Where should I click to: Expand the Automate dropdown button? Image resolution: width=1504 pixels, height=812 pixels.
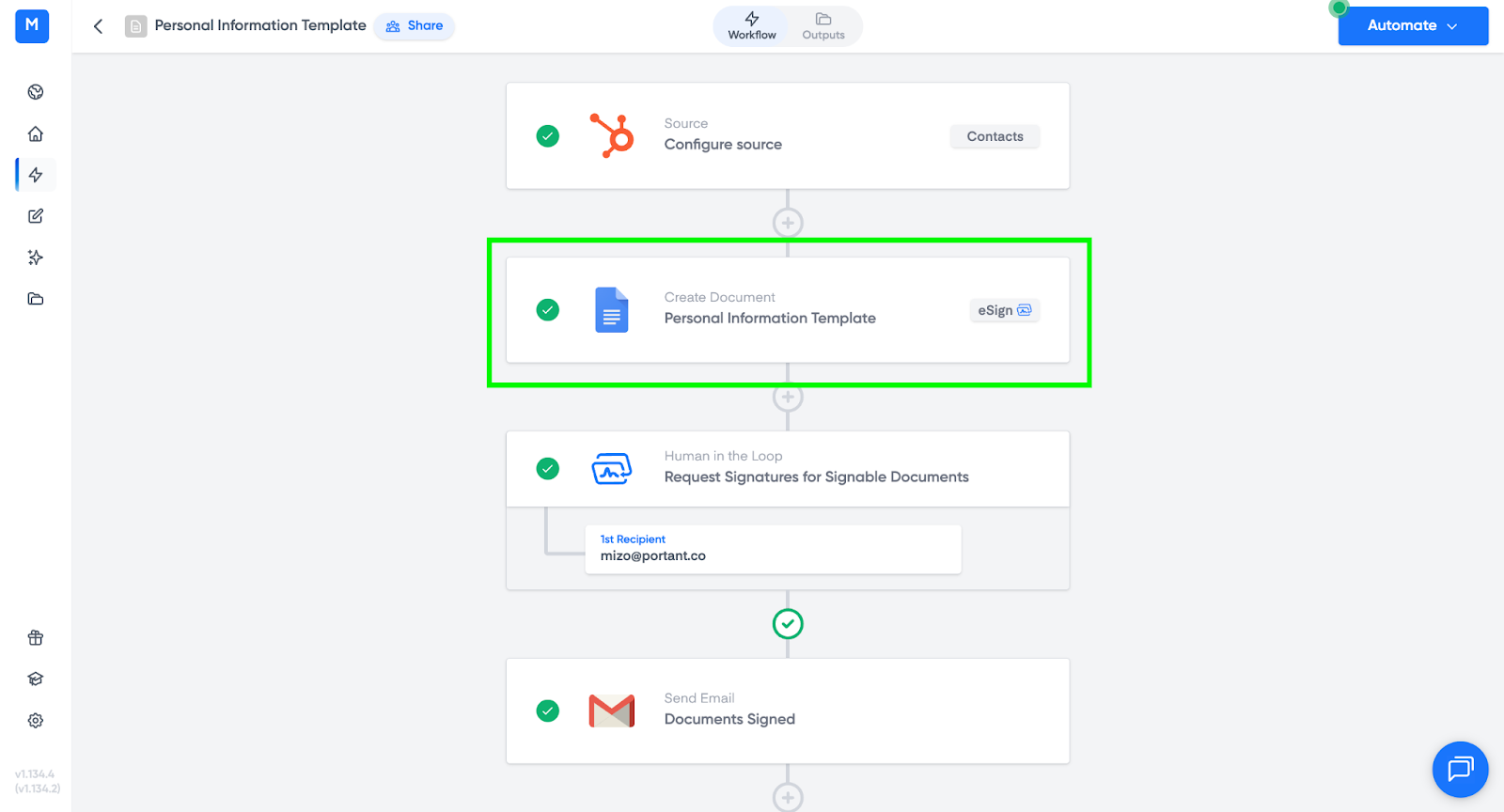(1412, 25)
